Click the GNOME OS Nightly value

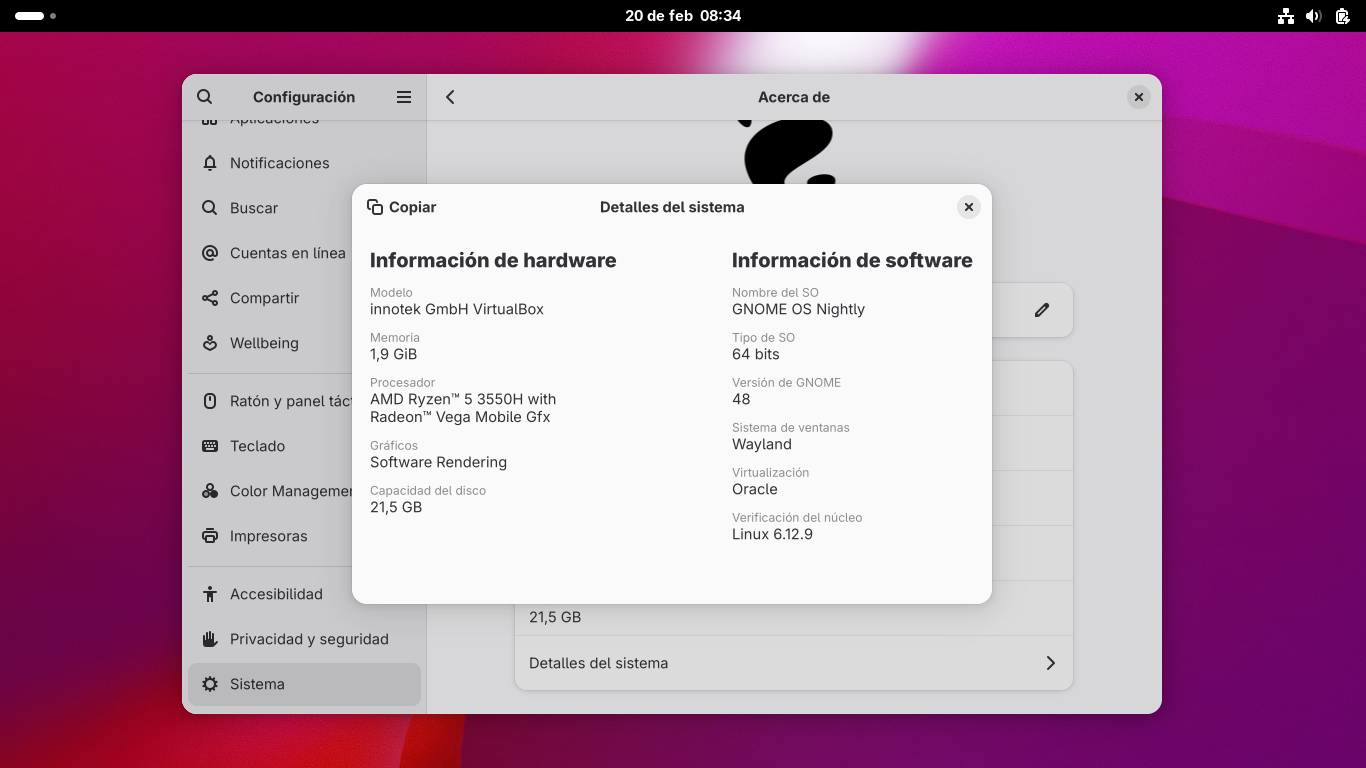(x=798, y=309)
